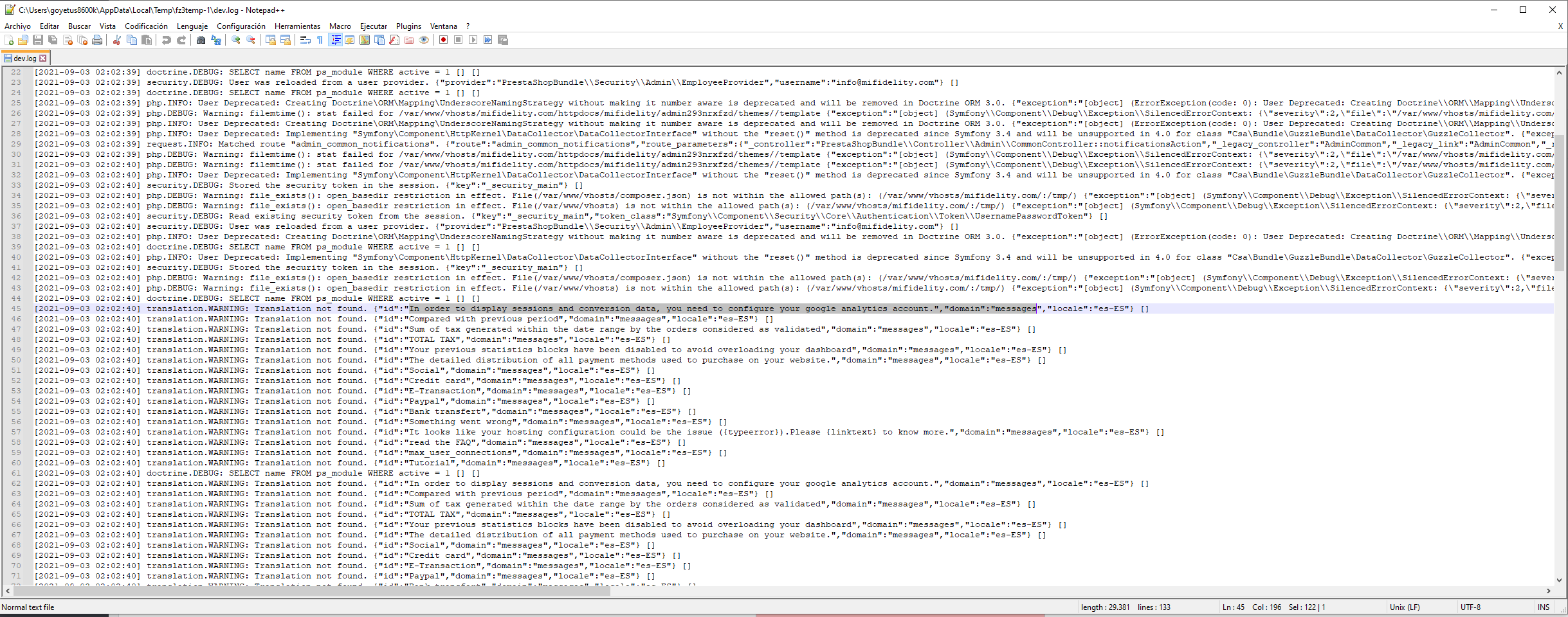
Task: Click the Unix (LF) status indicator
Action: [x=1405, y=607]
